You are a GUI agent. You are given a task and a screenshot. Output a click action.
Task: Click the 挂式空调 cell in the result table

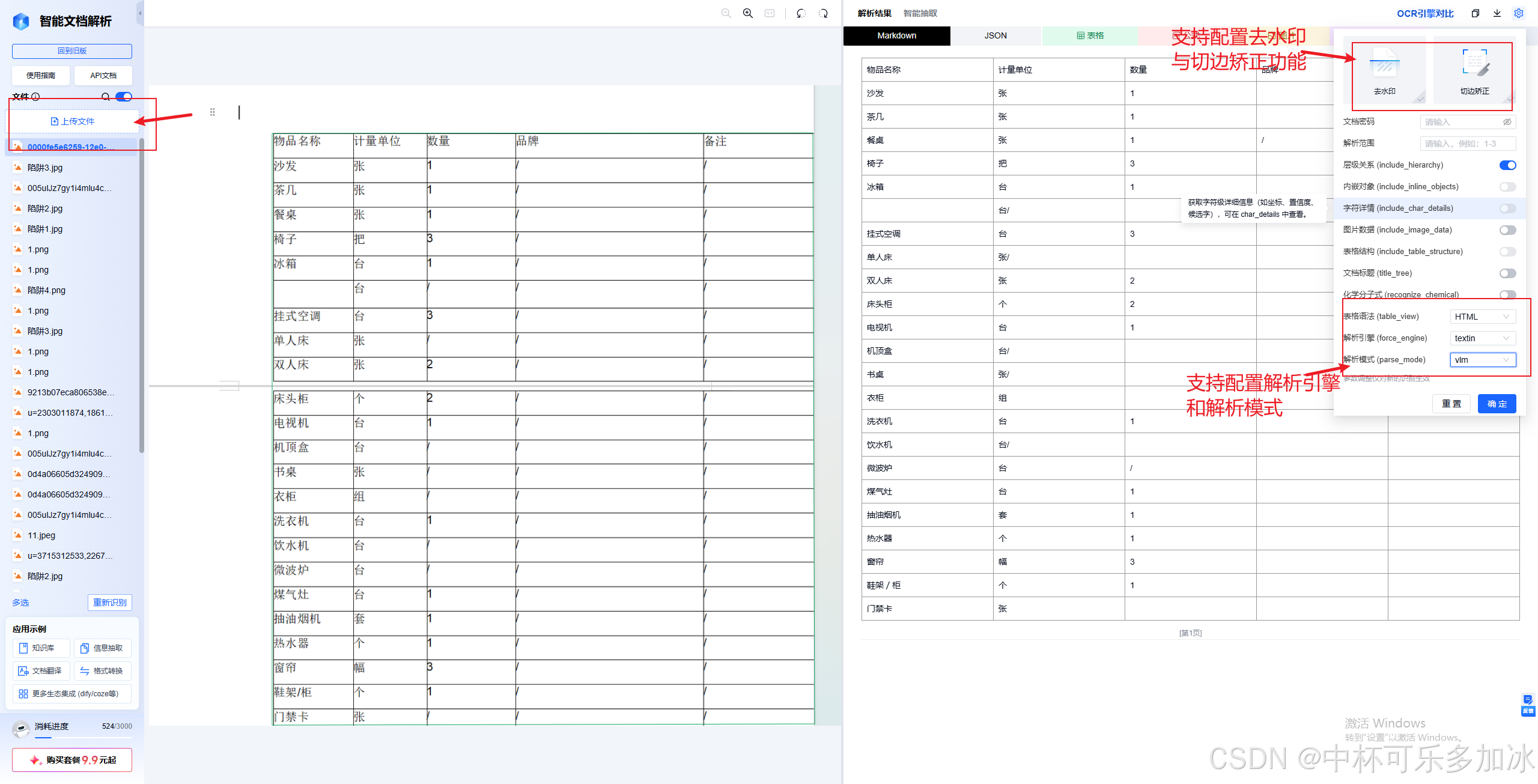coord(927,234)
